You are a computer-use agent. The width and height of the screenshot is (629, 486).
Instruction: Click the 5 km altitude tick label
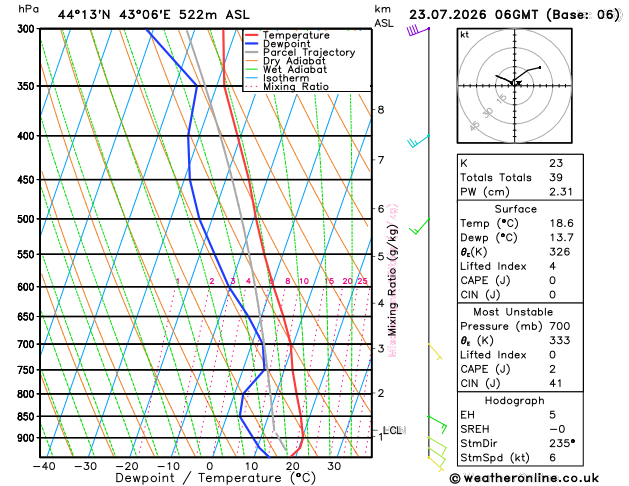click(x=381, y=256)
